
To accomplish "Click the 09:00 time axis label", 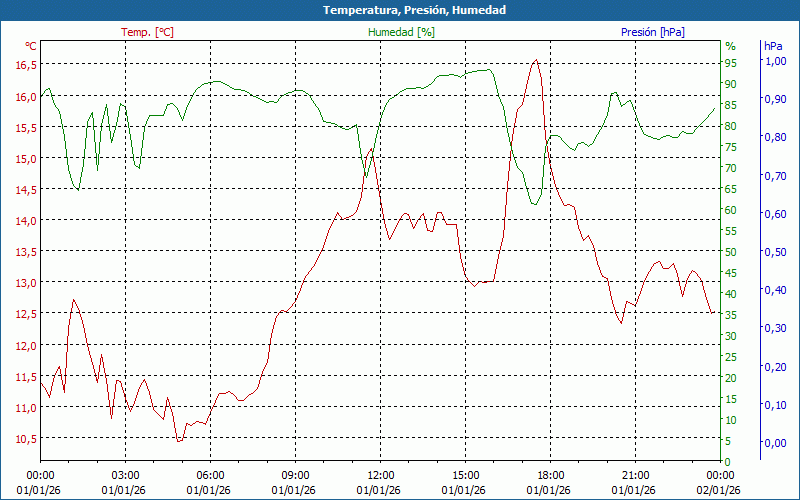I will 295,476.
